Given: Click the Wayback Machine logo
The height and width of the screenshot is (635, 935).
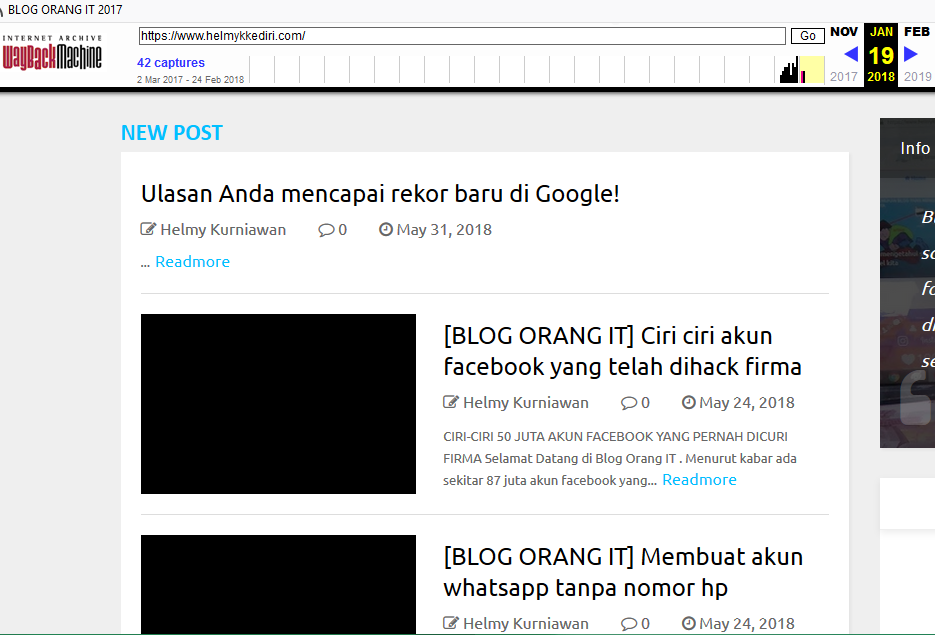Looking at the screenshot, I should 52,52.
